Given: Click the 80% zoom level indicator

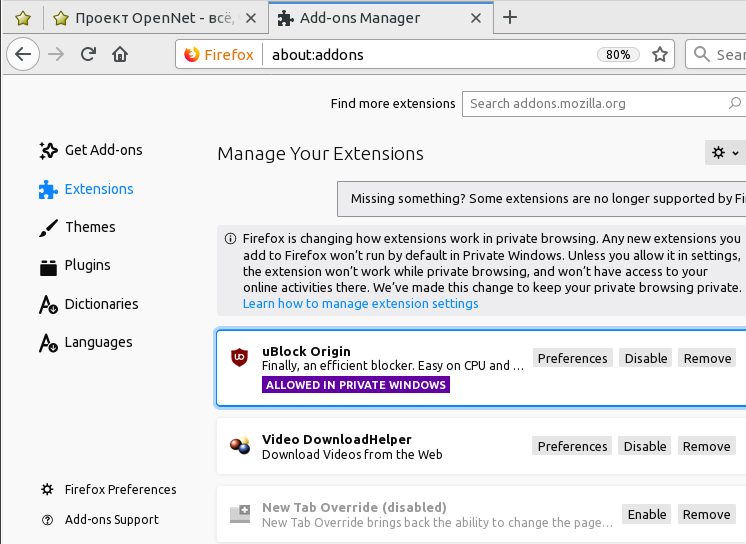Looking at the screenshot, I should click(618, 55).
